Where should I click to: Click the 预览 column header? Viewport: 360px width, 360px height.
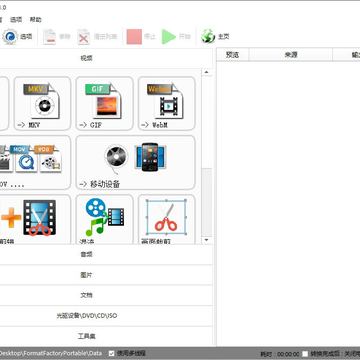[232, 55]
